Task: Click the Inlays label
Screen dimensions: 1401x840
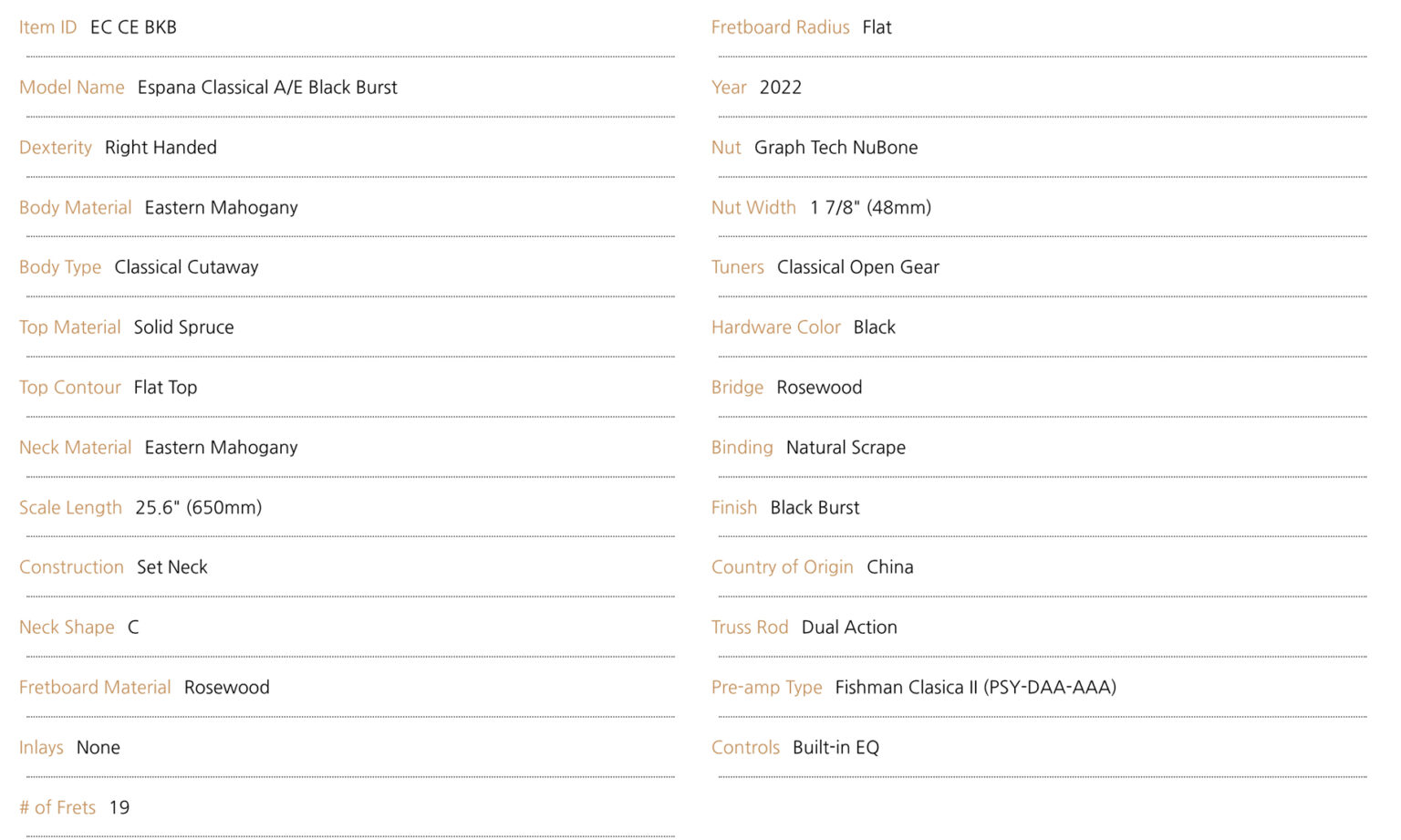Action: click(x=41, y=748)
